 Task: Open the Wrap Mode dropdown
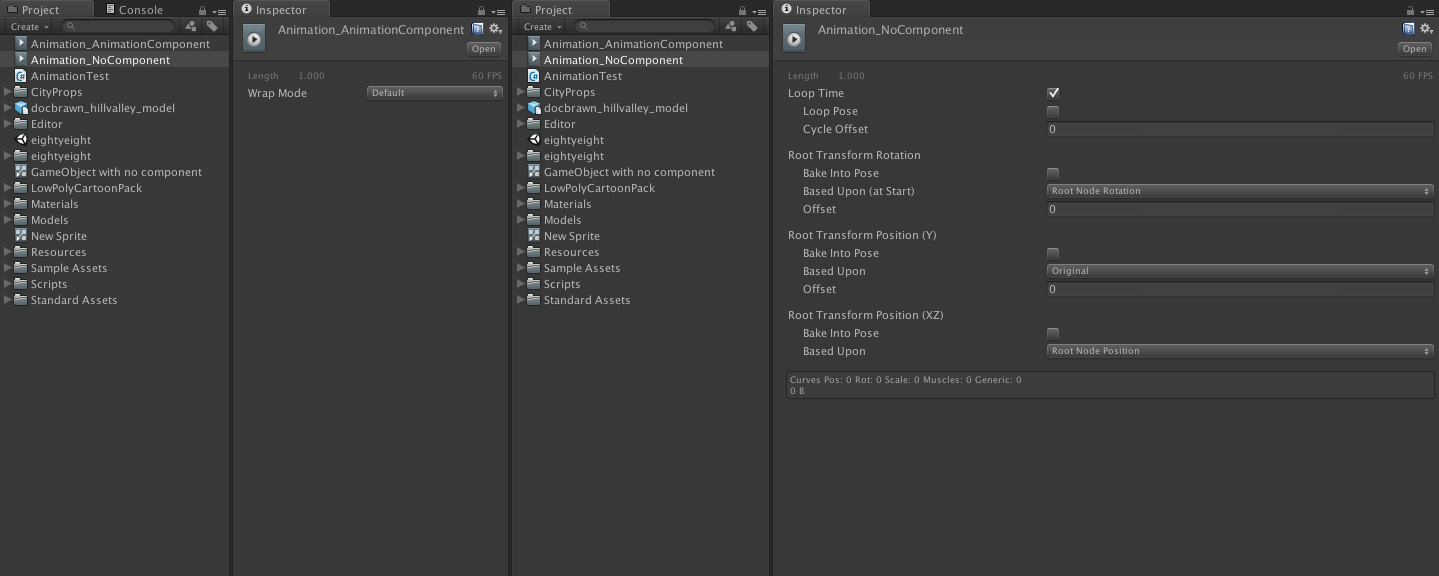point(434,92)
